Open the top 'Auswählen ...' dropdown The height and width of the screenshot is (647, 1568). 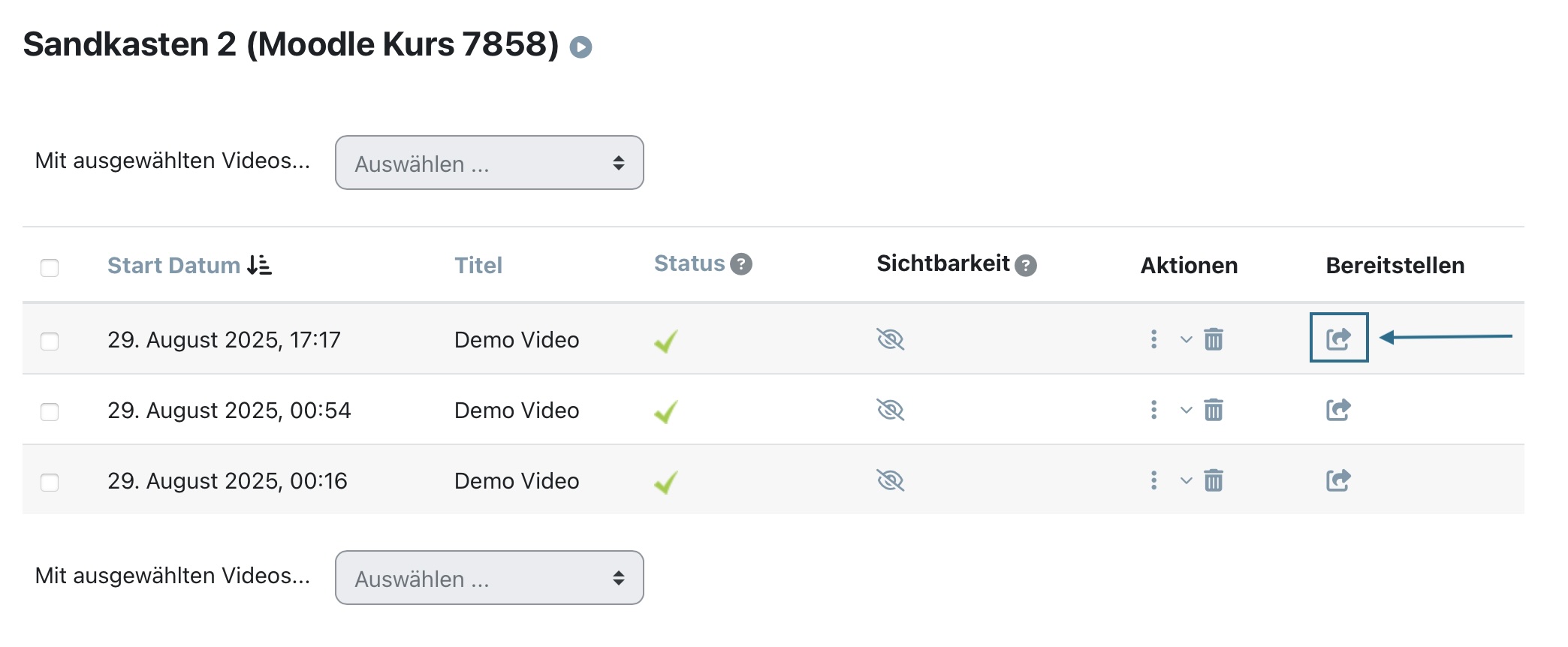coord(490,163)
